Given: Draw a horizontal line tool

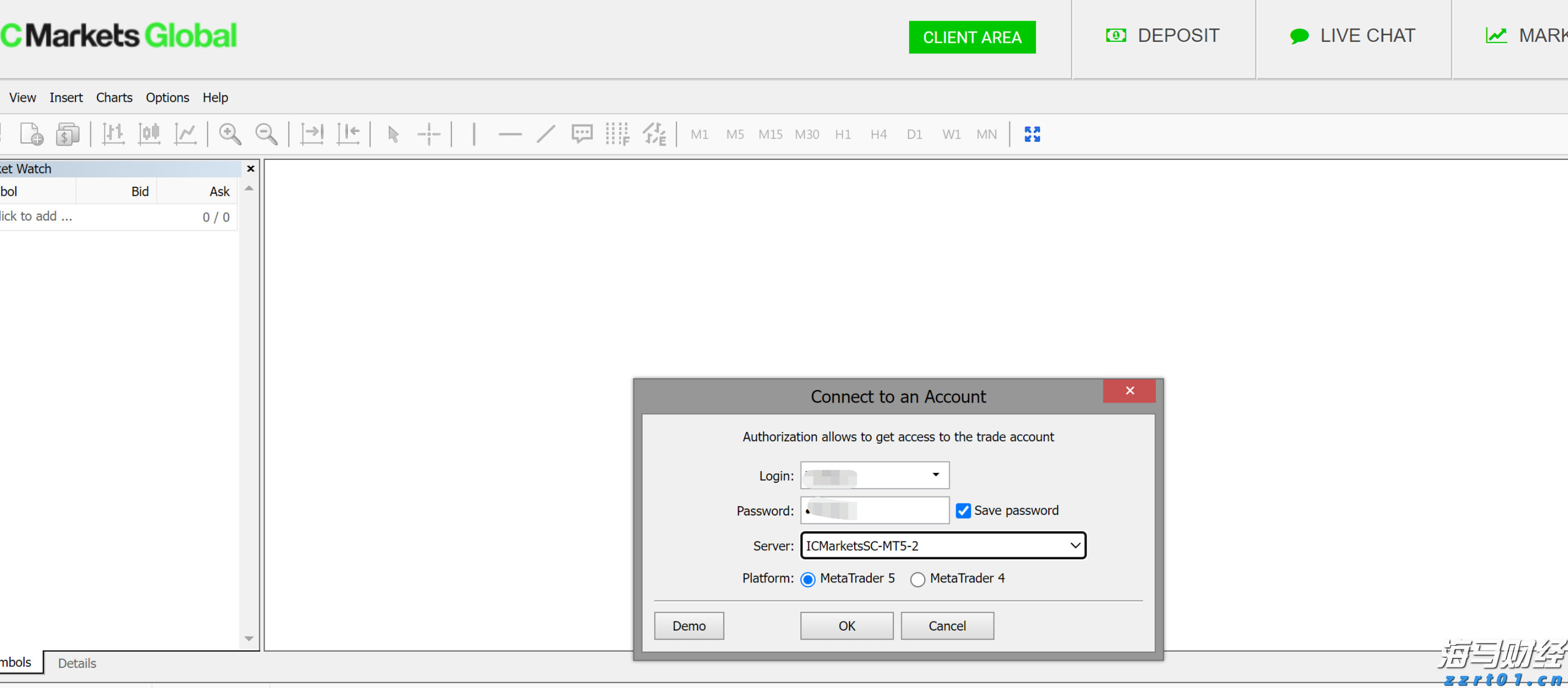Looking at the screenshot, I should click(x=509, y=134).
